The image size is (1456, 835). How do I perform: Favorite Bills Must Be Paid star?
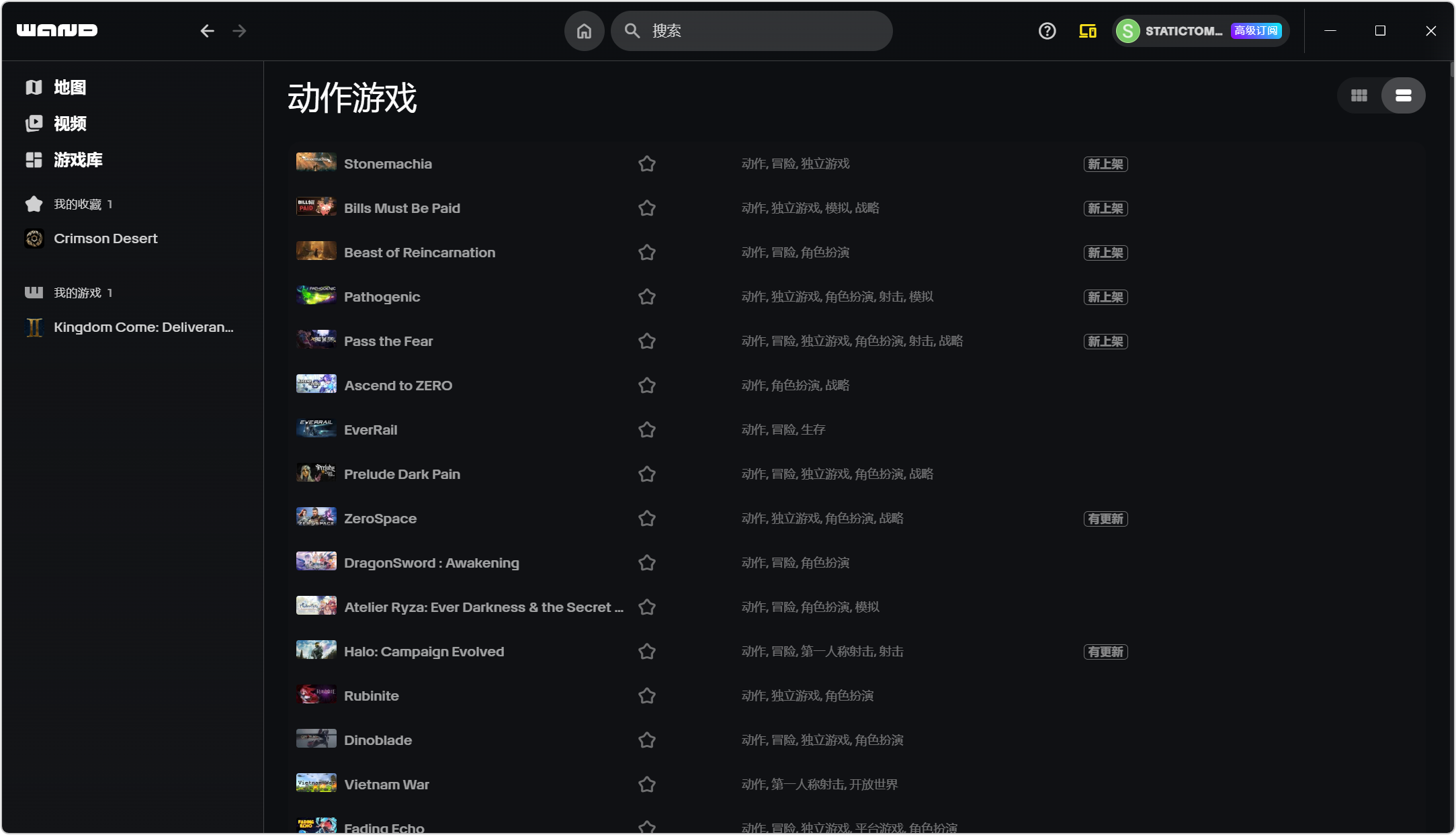coord(647,208)
